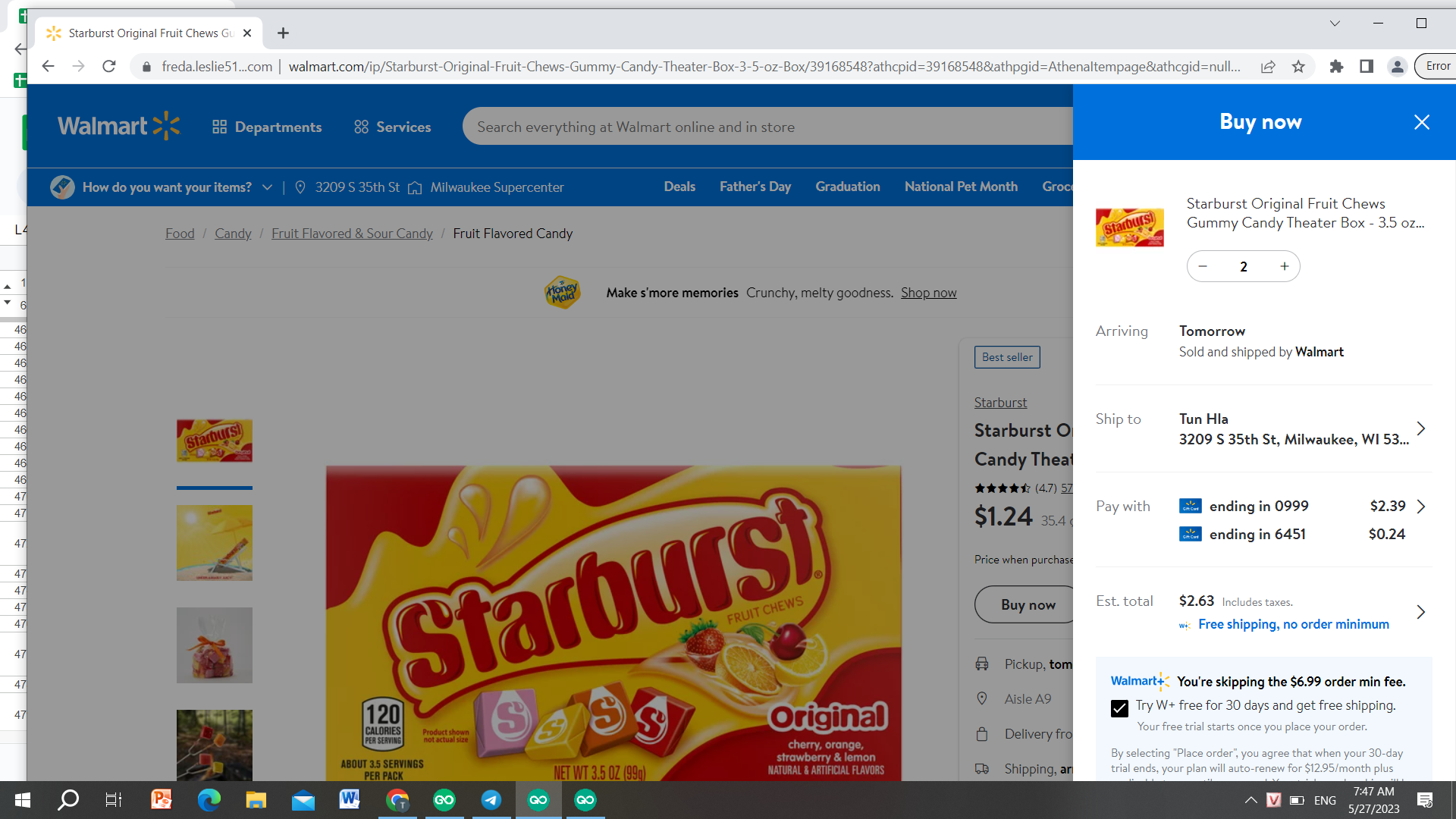Open Chrome profile icon
The image size is (1456, 819).
pos(1397,67)
